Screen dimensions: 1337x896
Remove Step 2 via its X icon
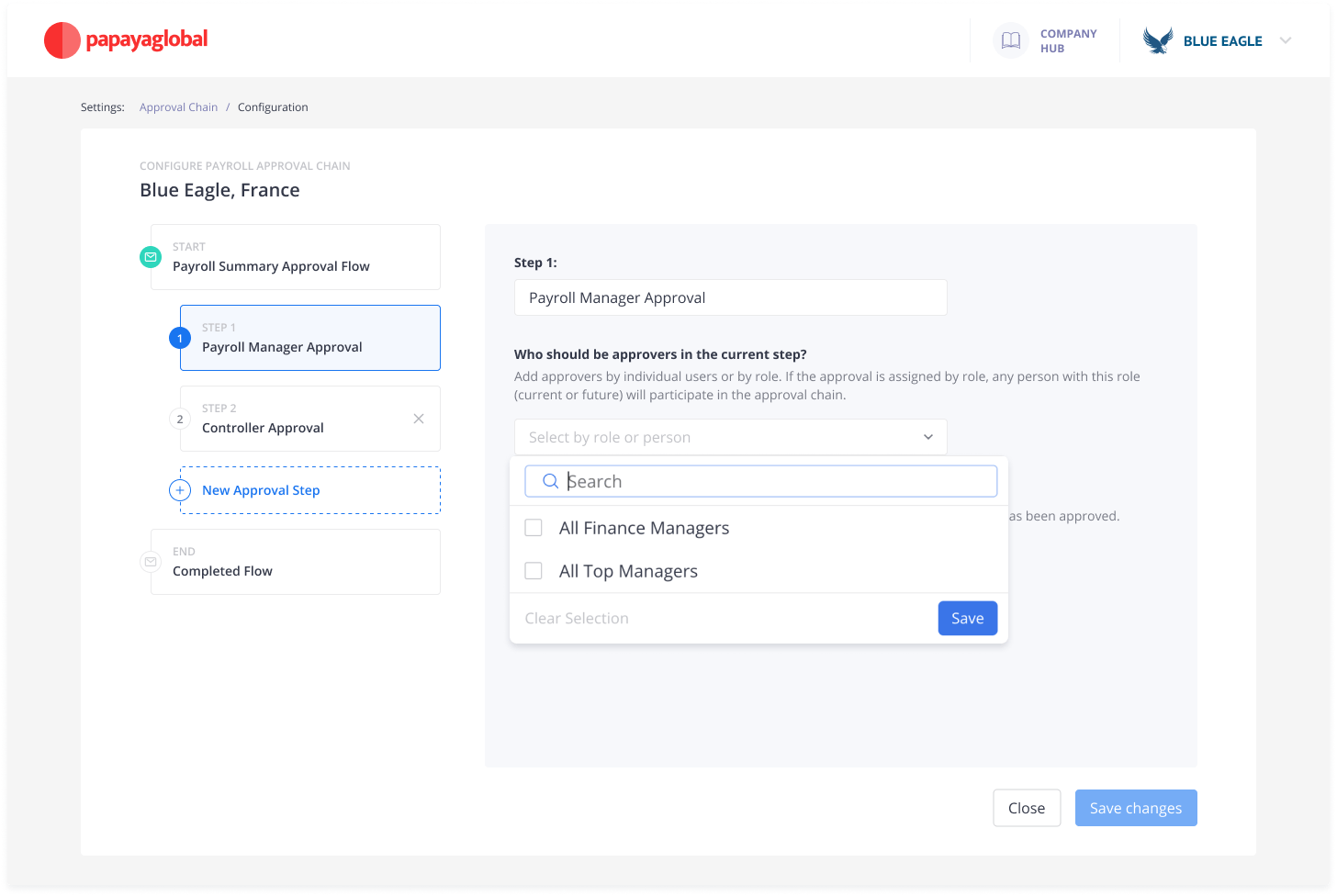(419, 419)
